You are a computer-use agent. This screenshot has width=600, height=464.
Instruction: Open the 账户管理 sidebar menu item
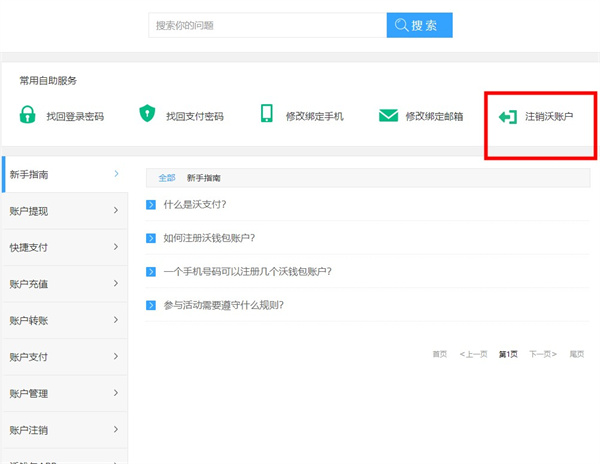click(64, 393)
